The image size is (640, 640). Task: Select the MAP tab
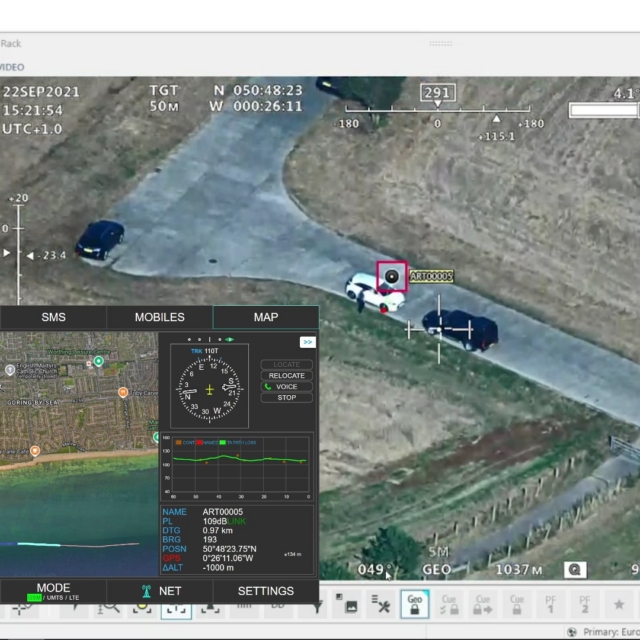coord(266,317)
